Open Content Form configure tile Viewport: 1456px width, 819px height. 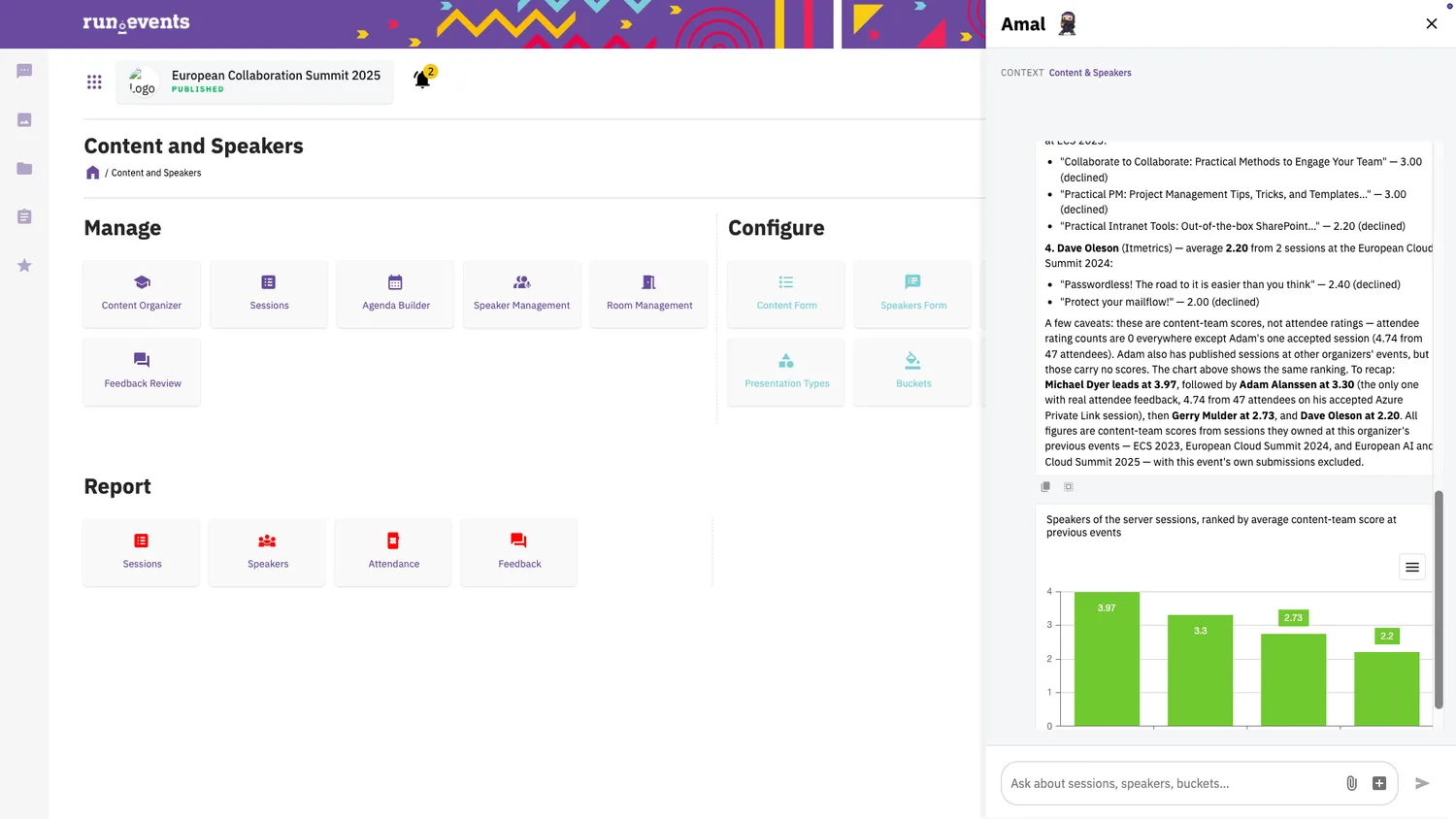pos(786,294)
